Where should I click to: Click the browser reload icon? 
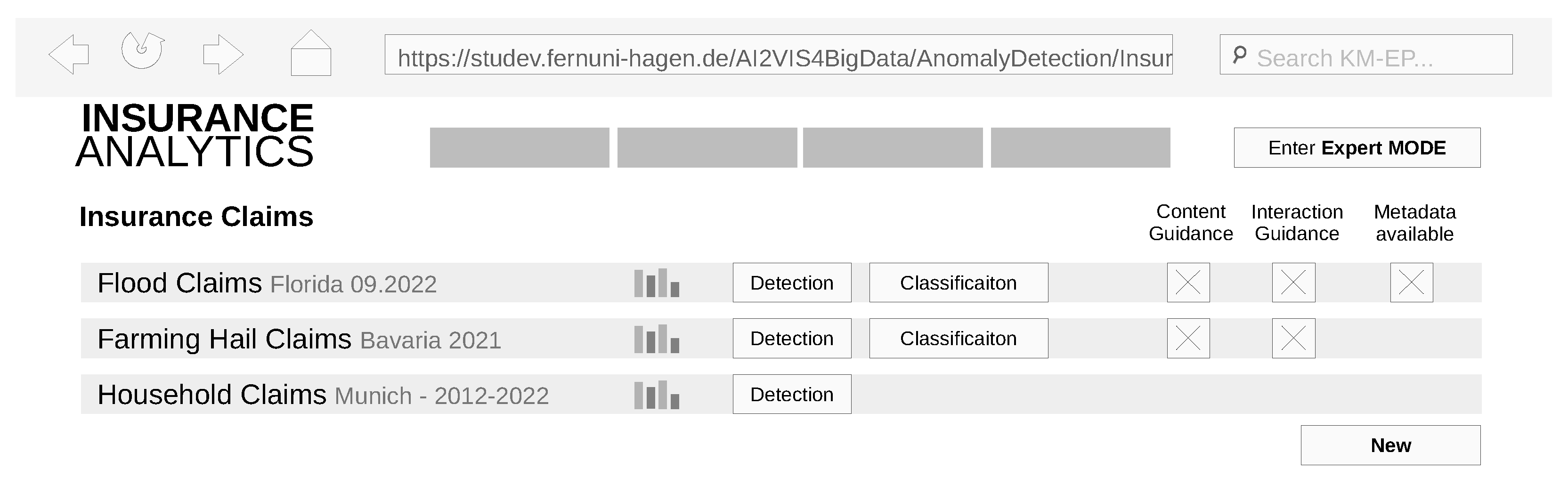142,50
